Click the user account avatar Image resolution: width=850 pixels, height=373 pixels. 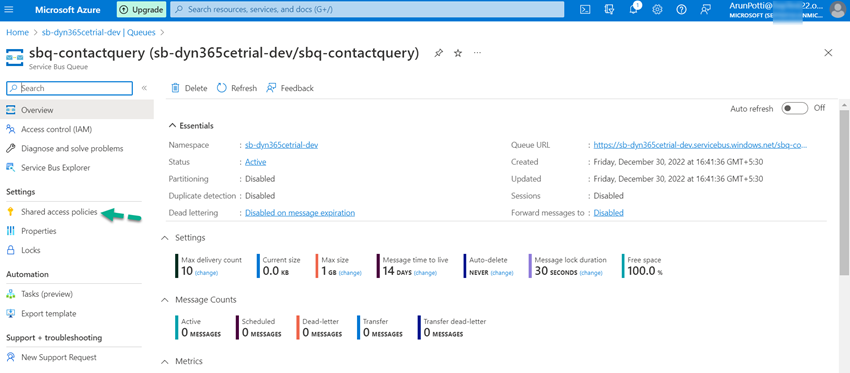click(837, 9)
